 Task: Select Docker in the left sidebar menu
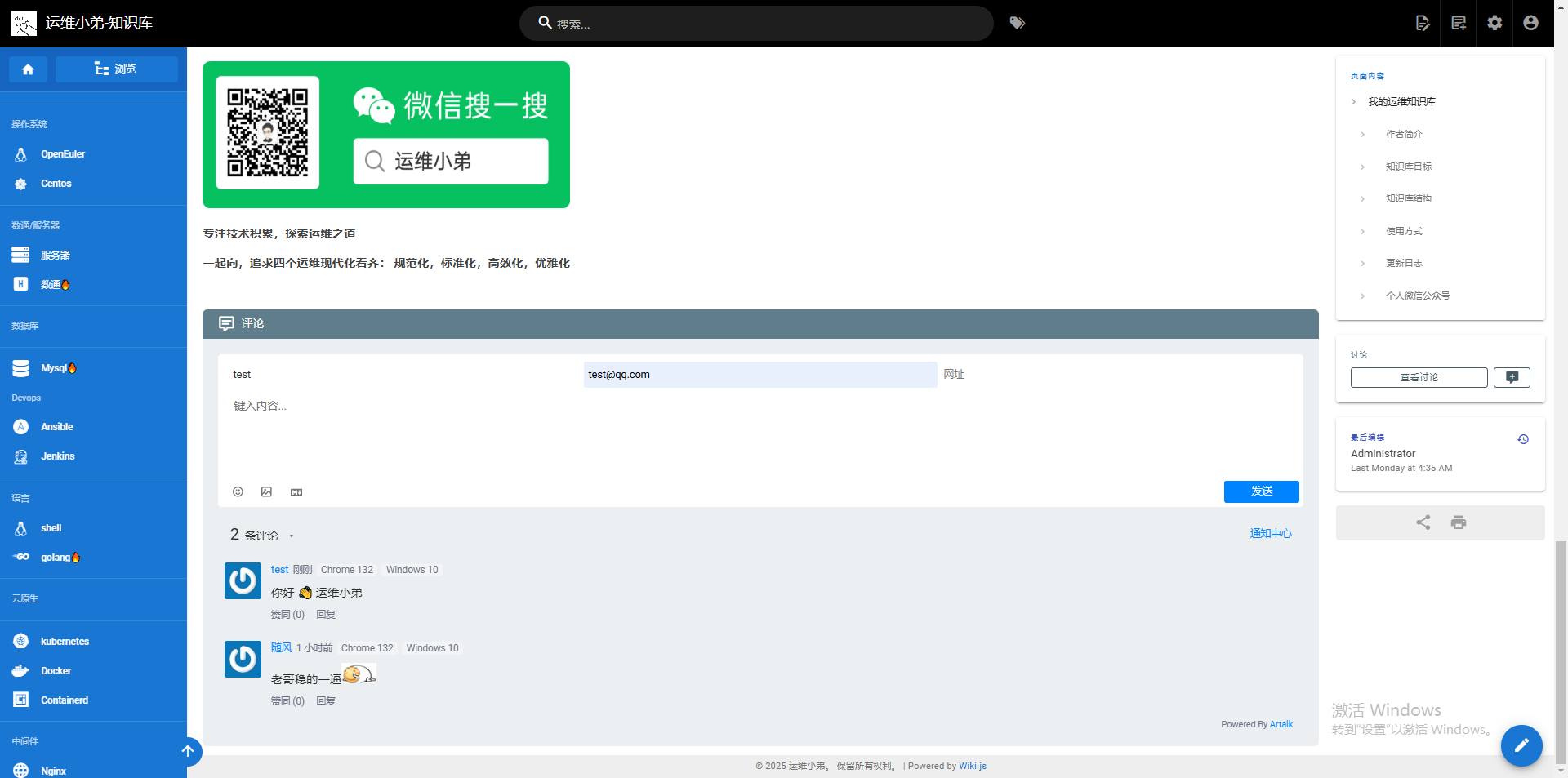click(56, 670)
